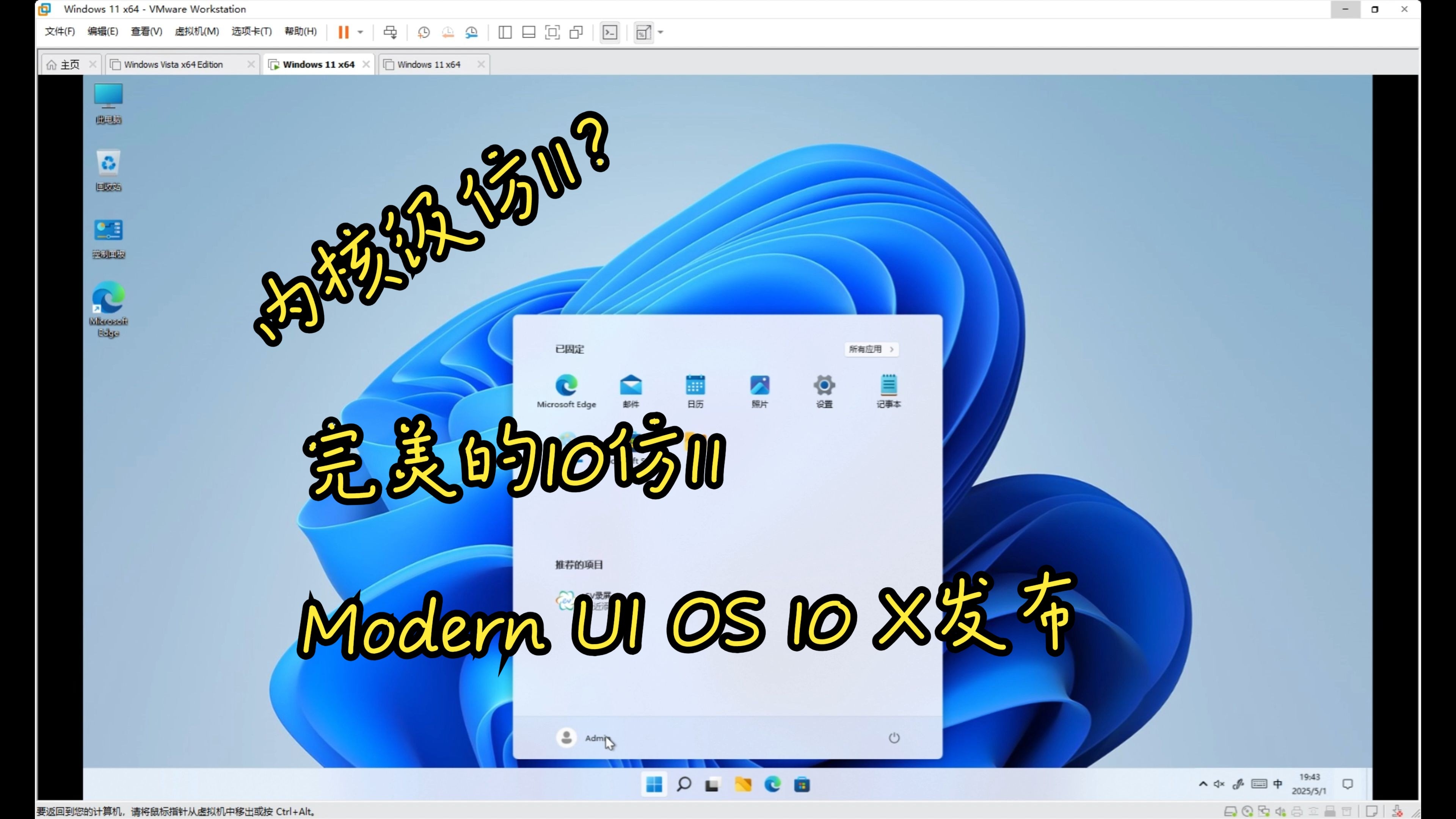Image resolution: width=1456 pixels, height=819 pixels.
Task: Click the stretch guest display icon
Action: point(643,32)
